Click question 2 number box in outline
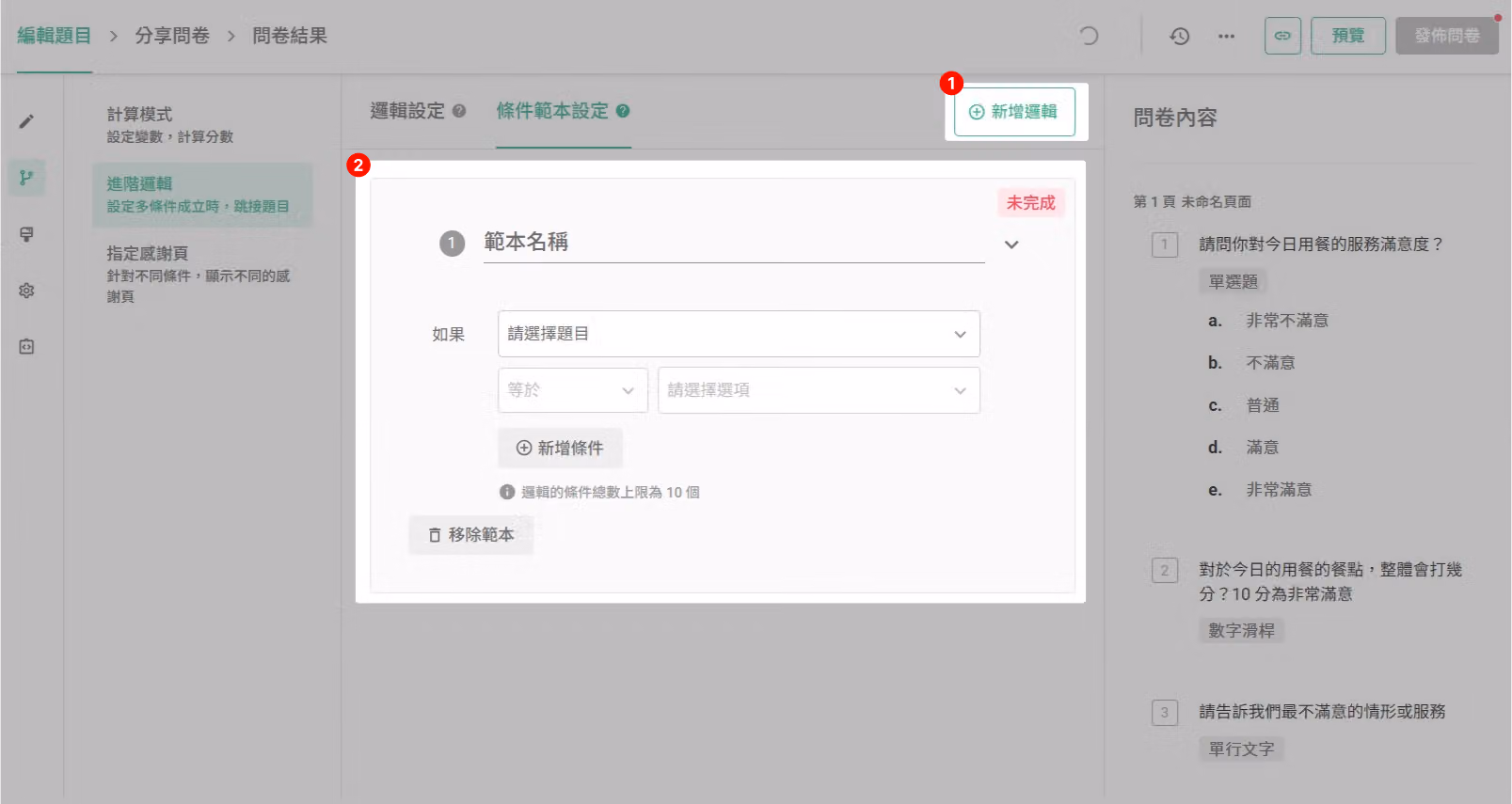 [1165, 571]
